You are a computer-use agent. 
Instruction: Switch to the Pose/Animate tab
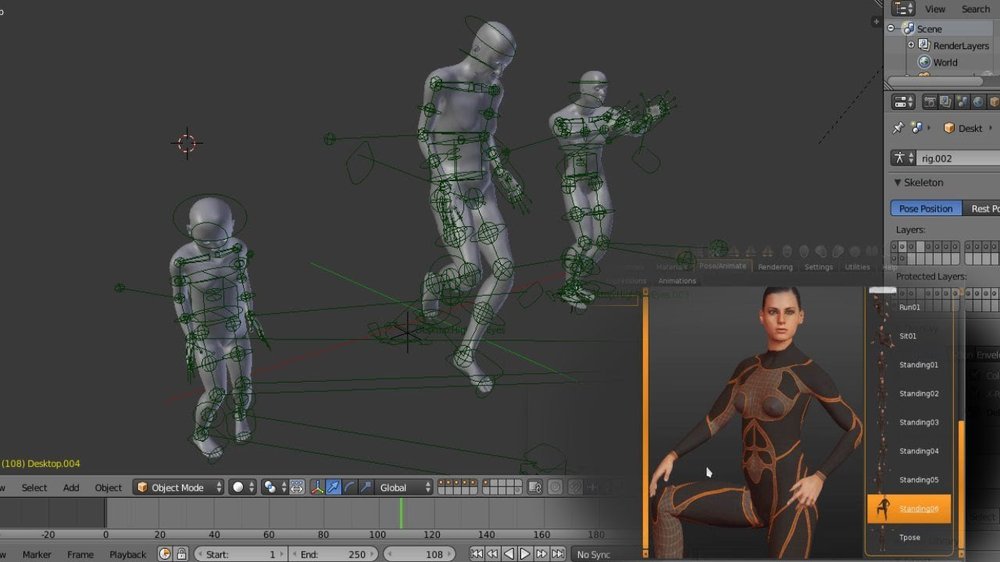click(722, 266)
